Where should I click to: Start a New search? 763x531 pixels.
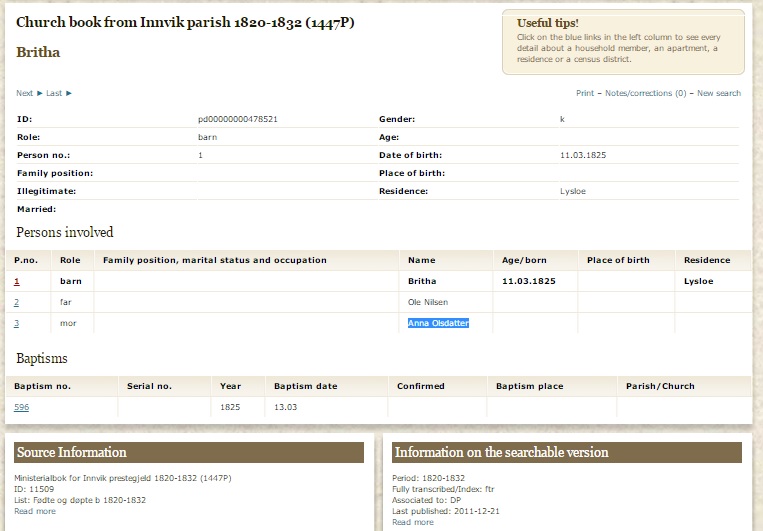(718, 93)
